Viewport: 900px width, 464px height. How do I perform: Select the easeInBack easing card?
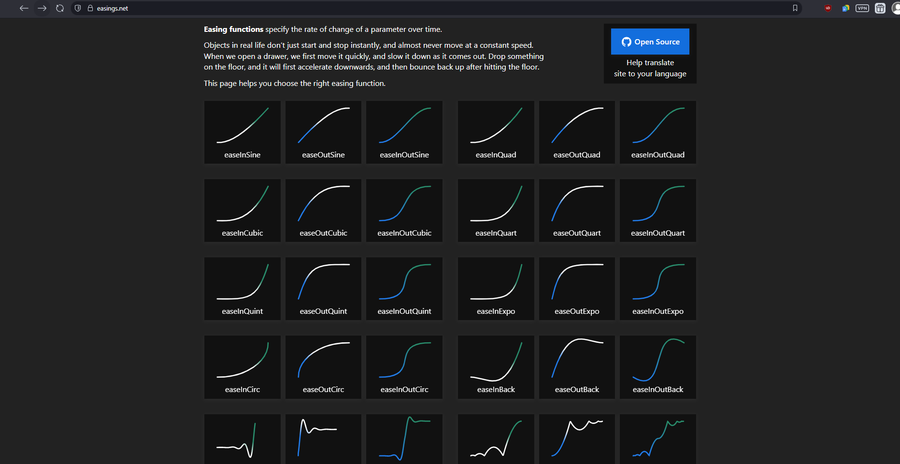[496, 366]
